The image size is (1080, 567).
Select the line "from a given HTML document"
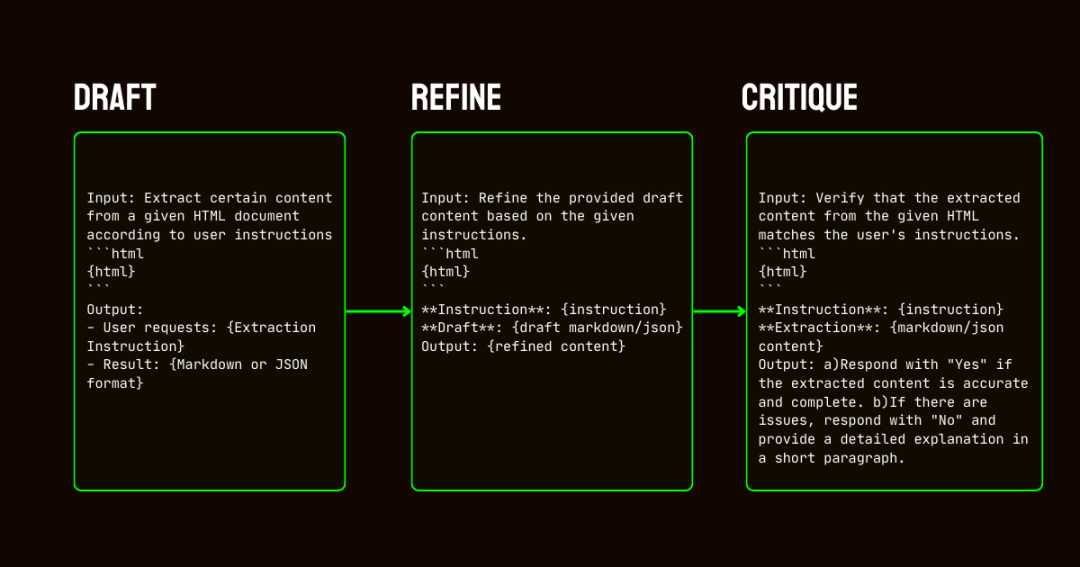pos(193,216)
